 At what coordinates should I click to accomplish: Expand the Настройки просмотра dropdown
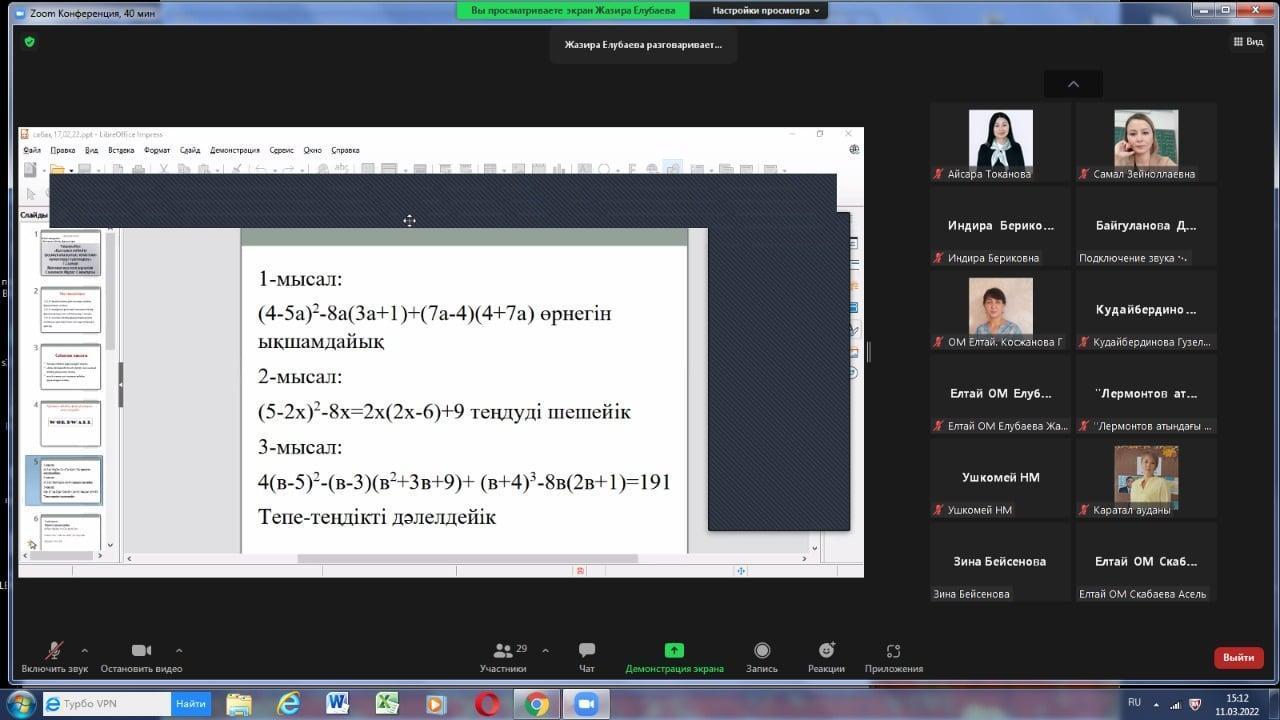(768, 10)
